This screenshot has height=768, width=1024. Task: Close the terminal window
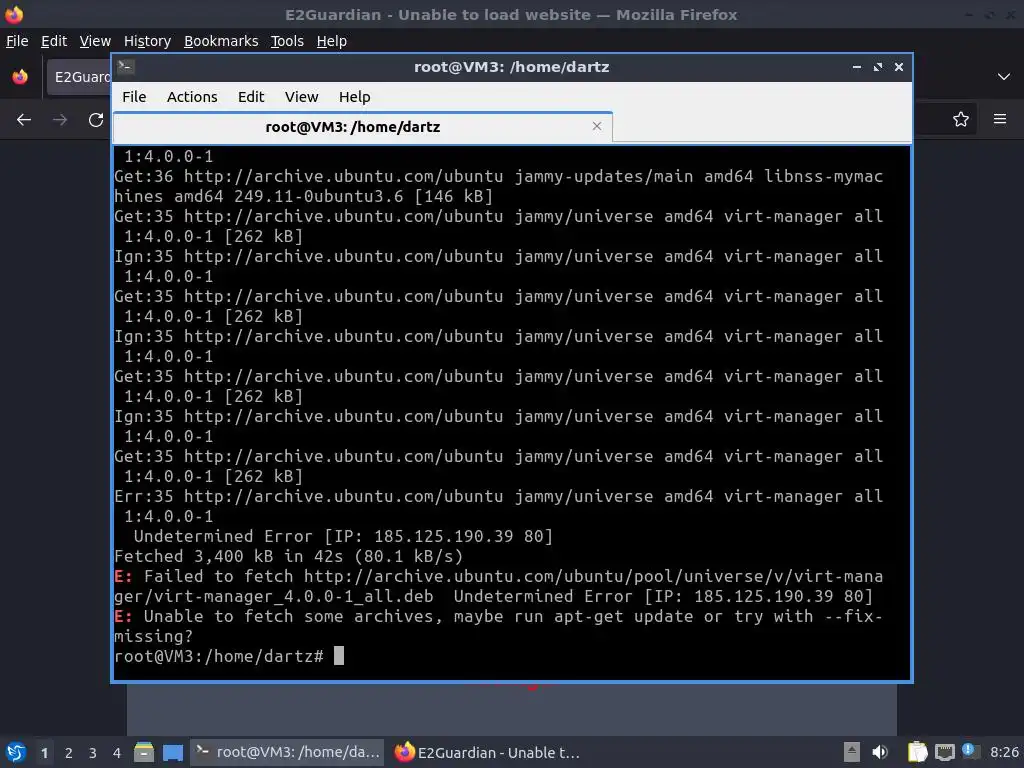coord(899,67)
